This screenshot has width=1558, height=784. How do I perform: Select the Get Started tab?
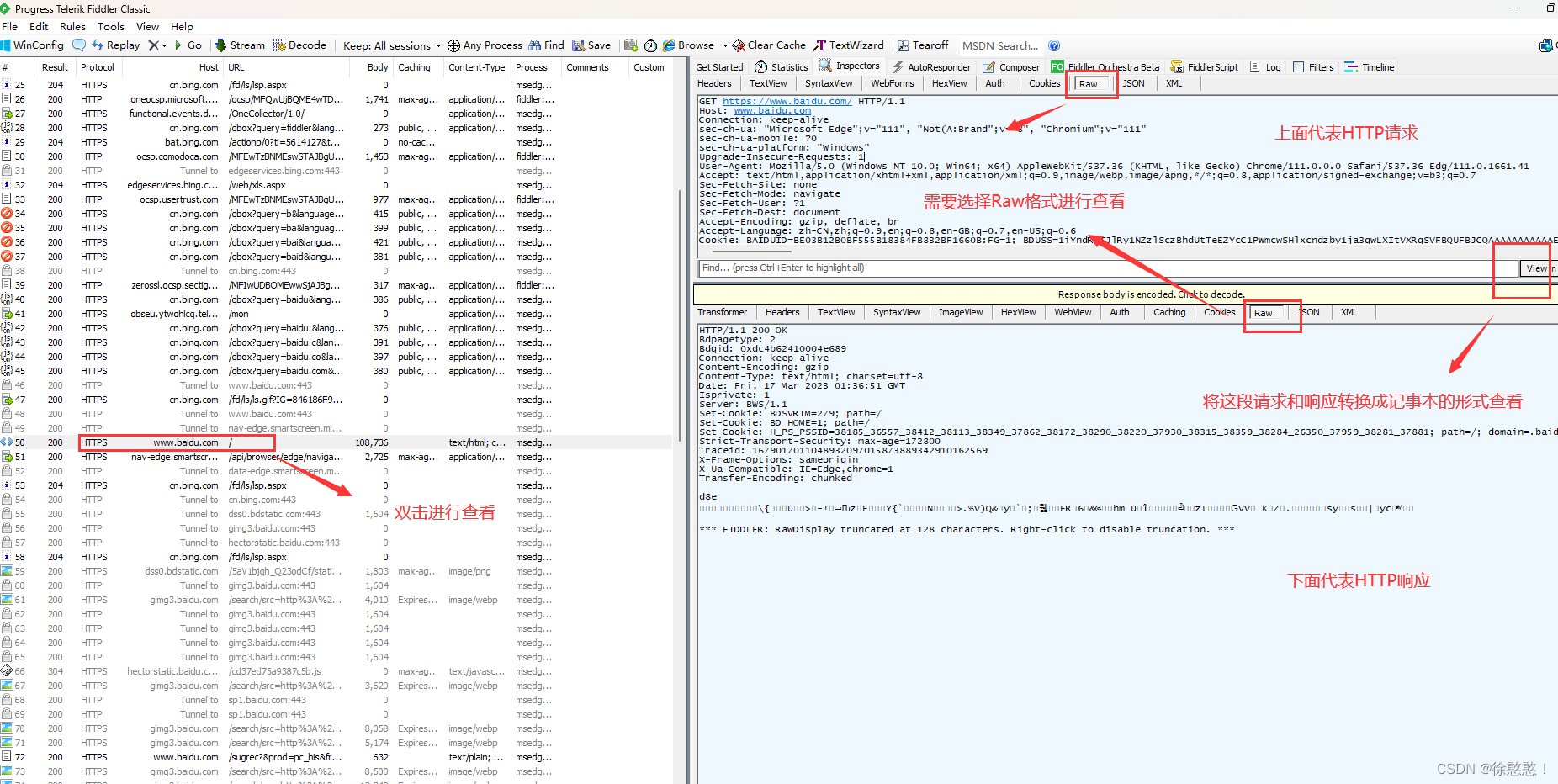click(x=720, y=67)
